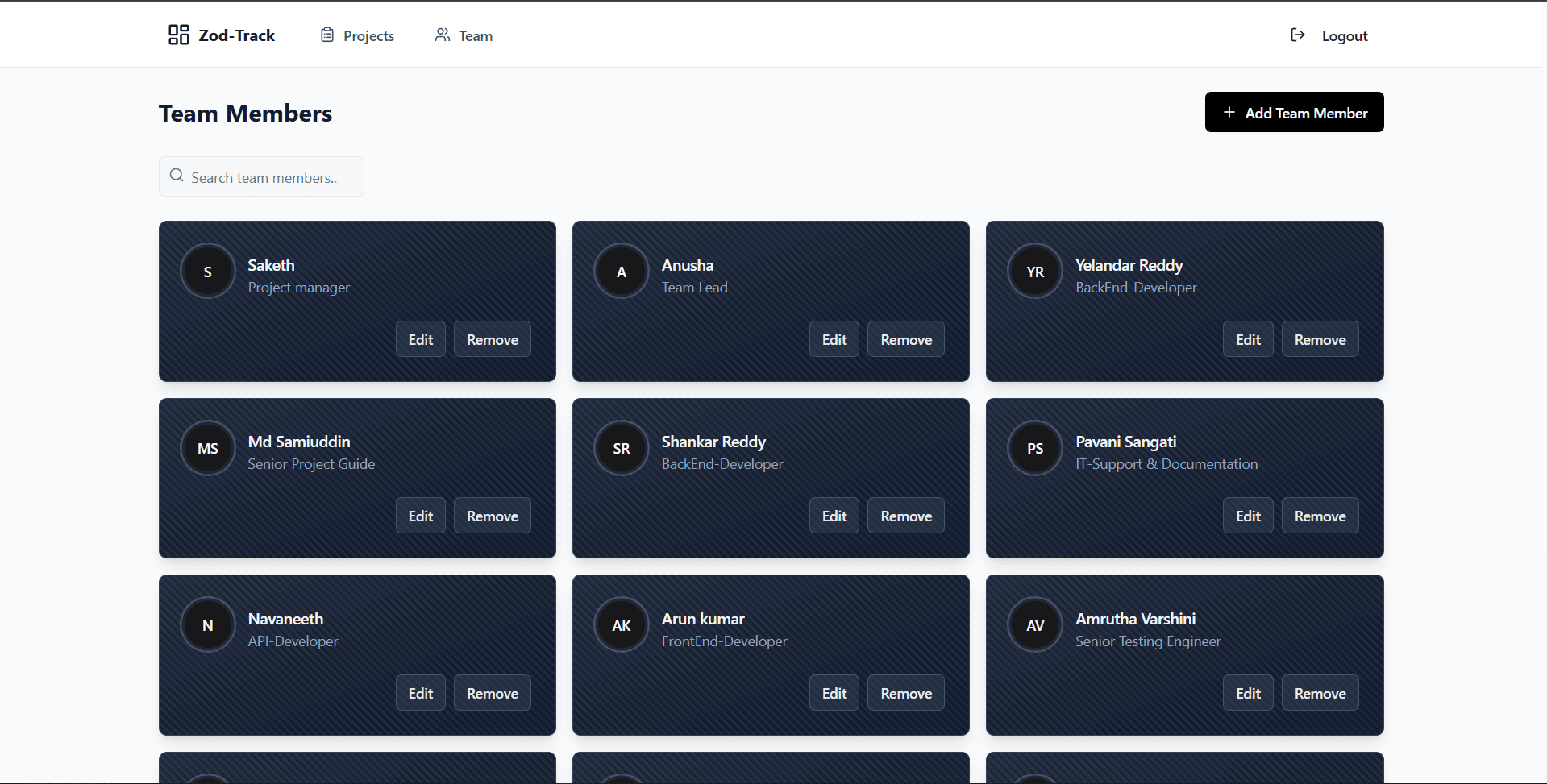Click Md Samiuddin's MS avatar
The image size is (1547, 784).
click(208, 448)
